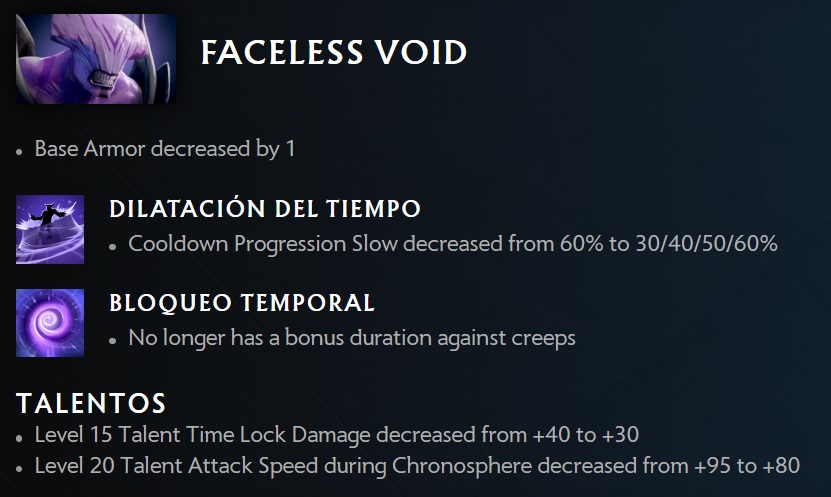Image resolution: width=831 pixels, height=497 pixels.
Task: Click the bullet before Level 15 Talent
Action: click(21, 437)
